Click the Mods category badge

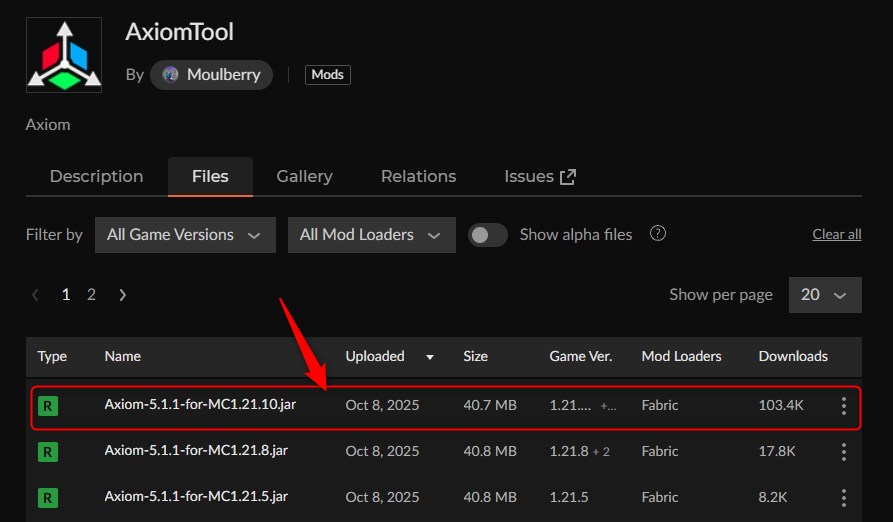point(327,74)
